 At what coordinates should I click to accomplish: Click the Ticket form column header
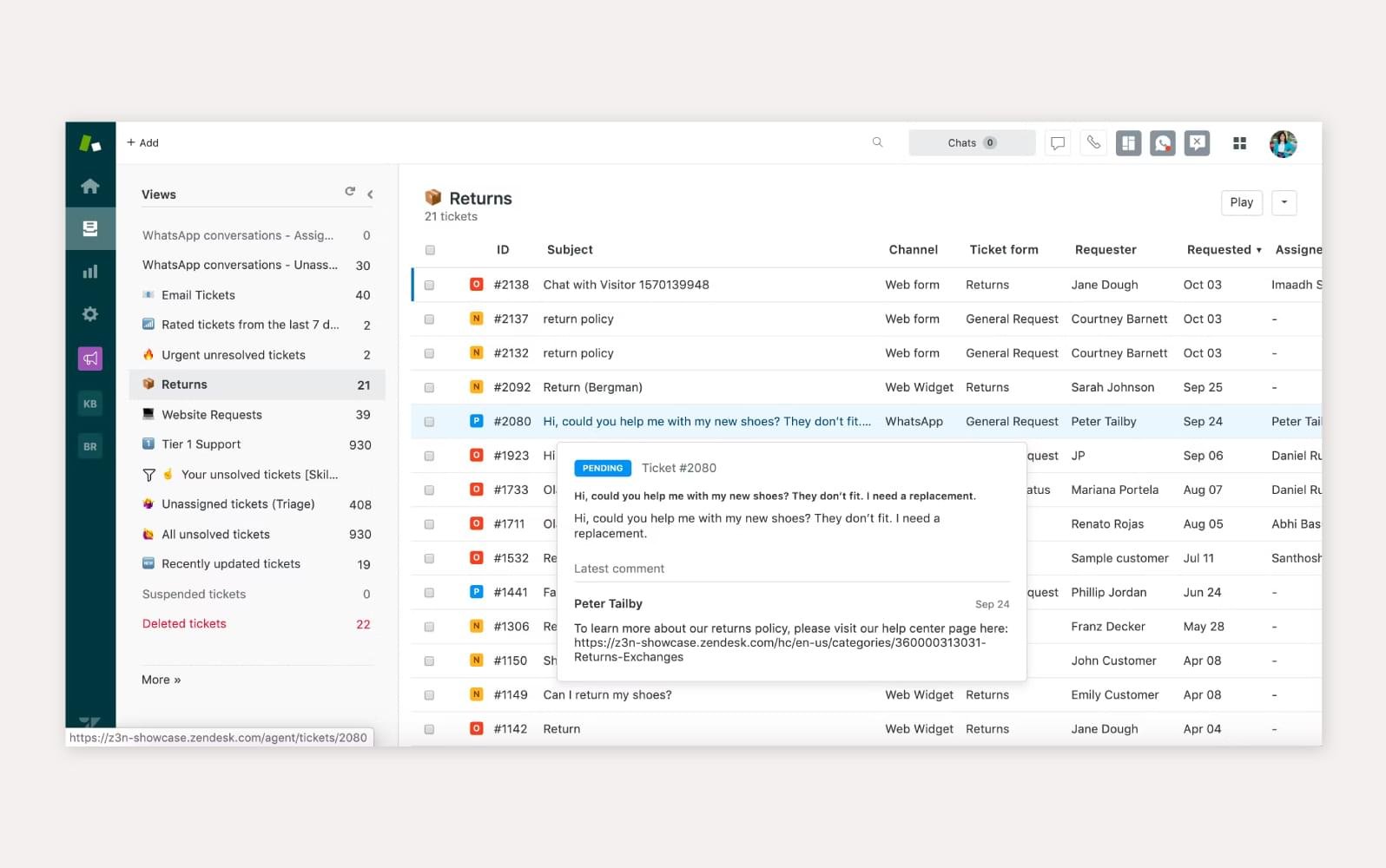[1004, 249]
